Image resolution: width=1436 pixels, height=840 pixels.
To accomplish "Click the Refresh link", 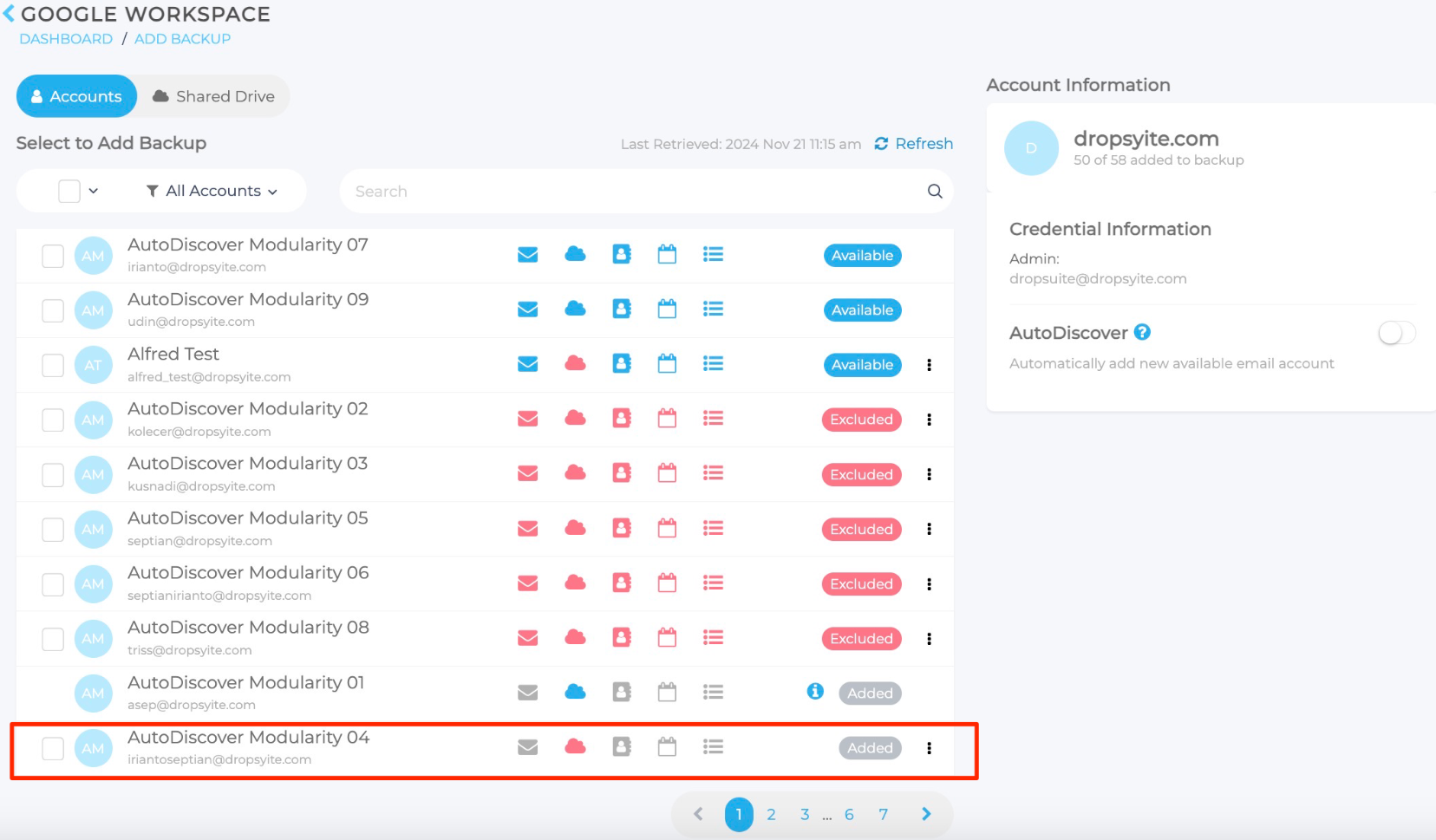I will 914,144.
